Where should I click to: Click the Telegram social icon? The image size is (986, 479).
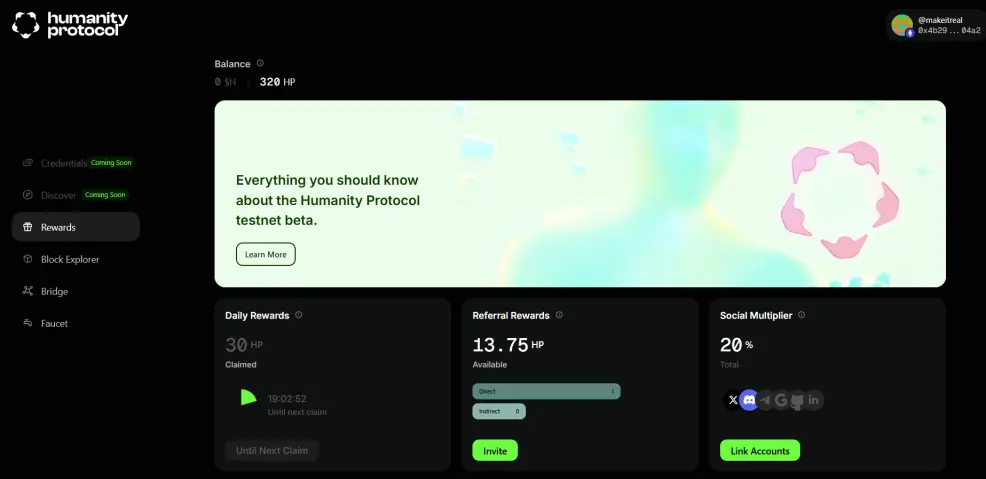click(x=765, y=400)
